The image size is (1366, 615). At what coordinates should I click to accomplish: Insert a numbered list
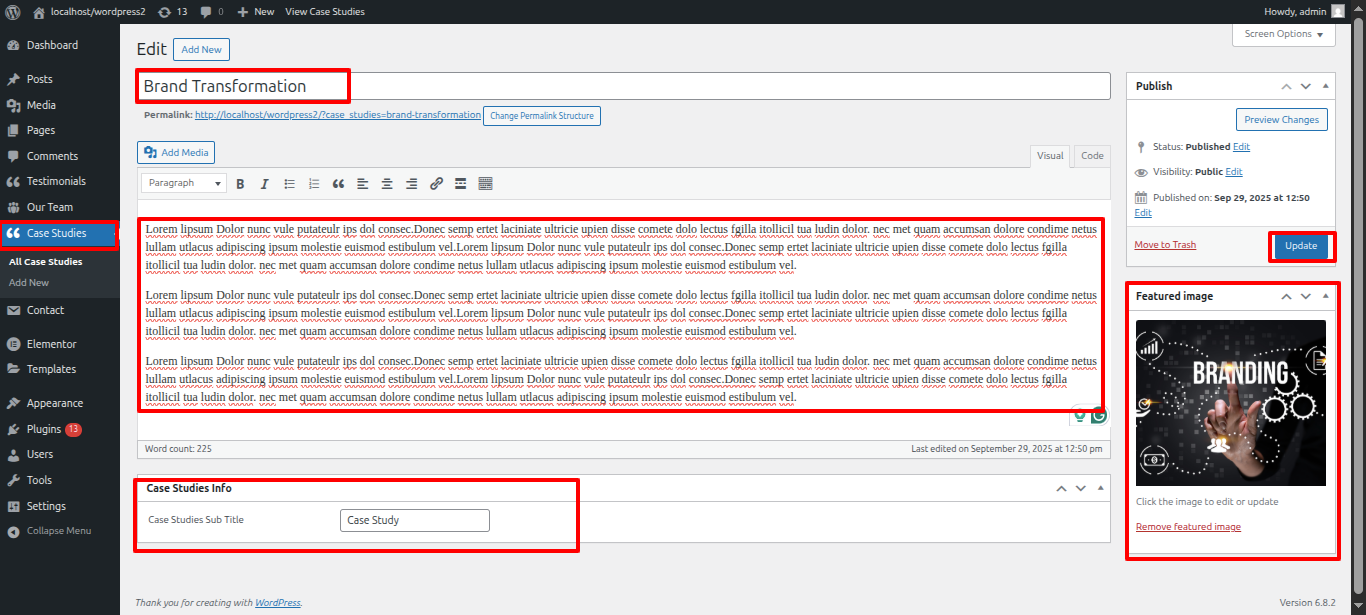pyautogui.click(x=314, y=184)
